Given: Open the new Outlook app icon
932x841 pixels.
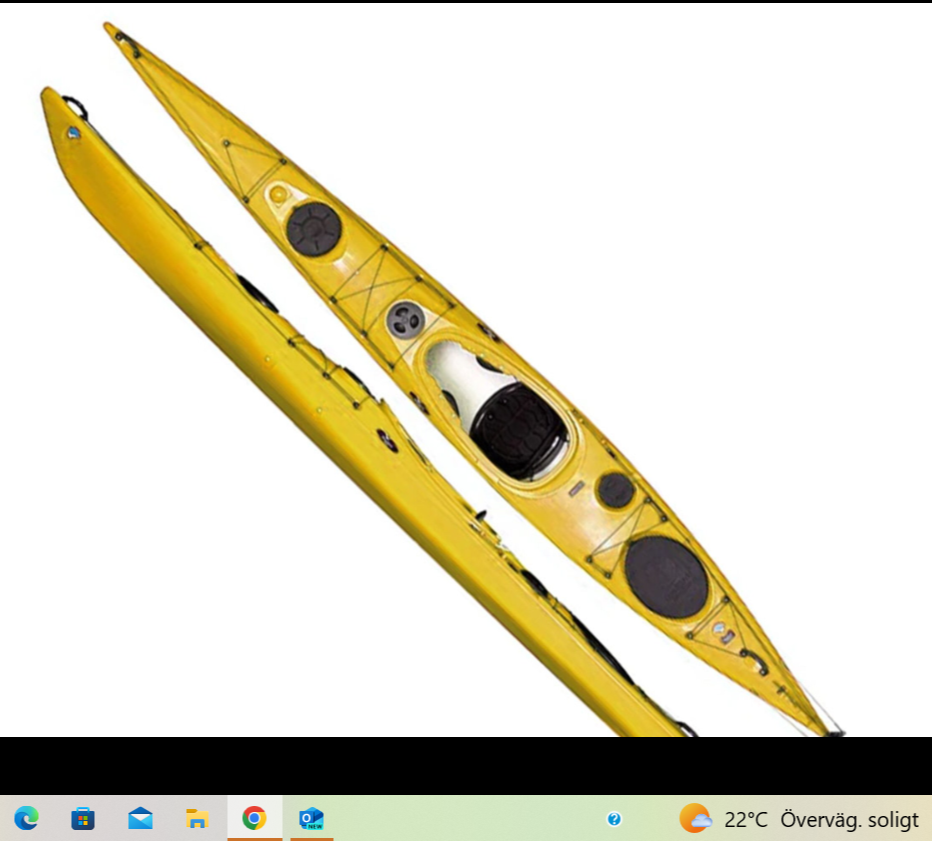Looking at the screenshot, I should pos(312,819).
